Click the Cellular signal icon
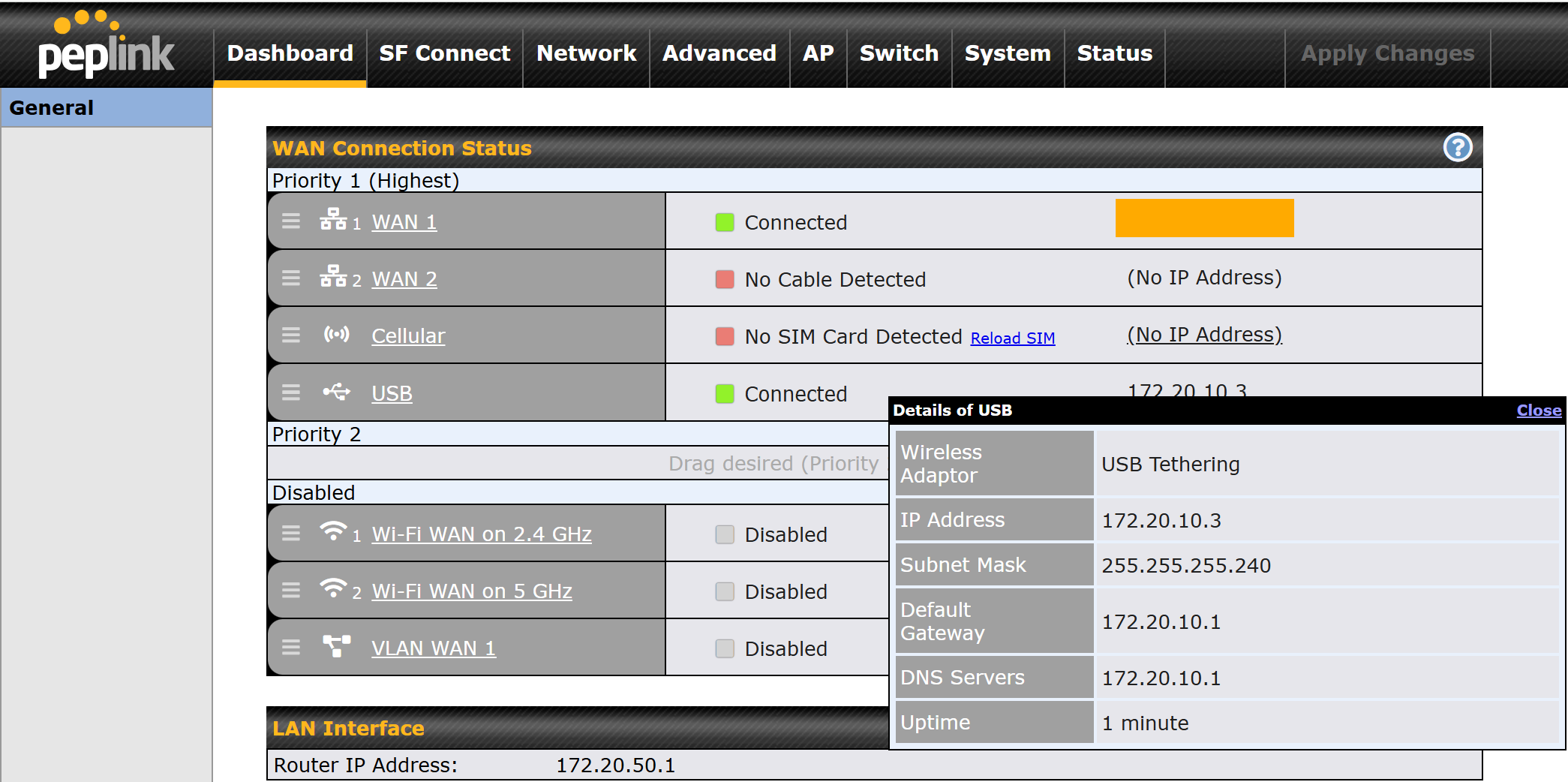 (x=336, y=335)
